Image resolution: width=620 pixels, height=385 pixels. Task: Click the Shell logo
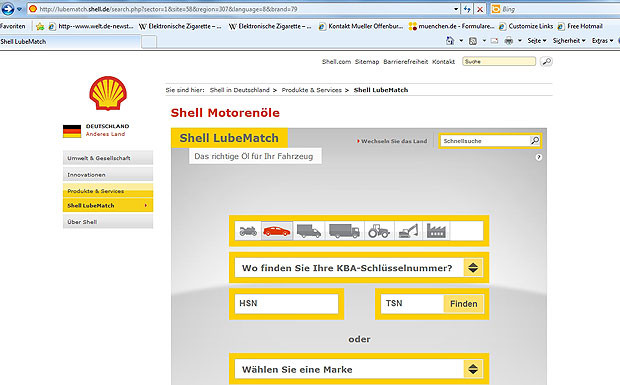[x=108, y=93]
